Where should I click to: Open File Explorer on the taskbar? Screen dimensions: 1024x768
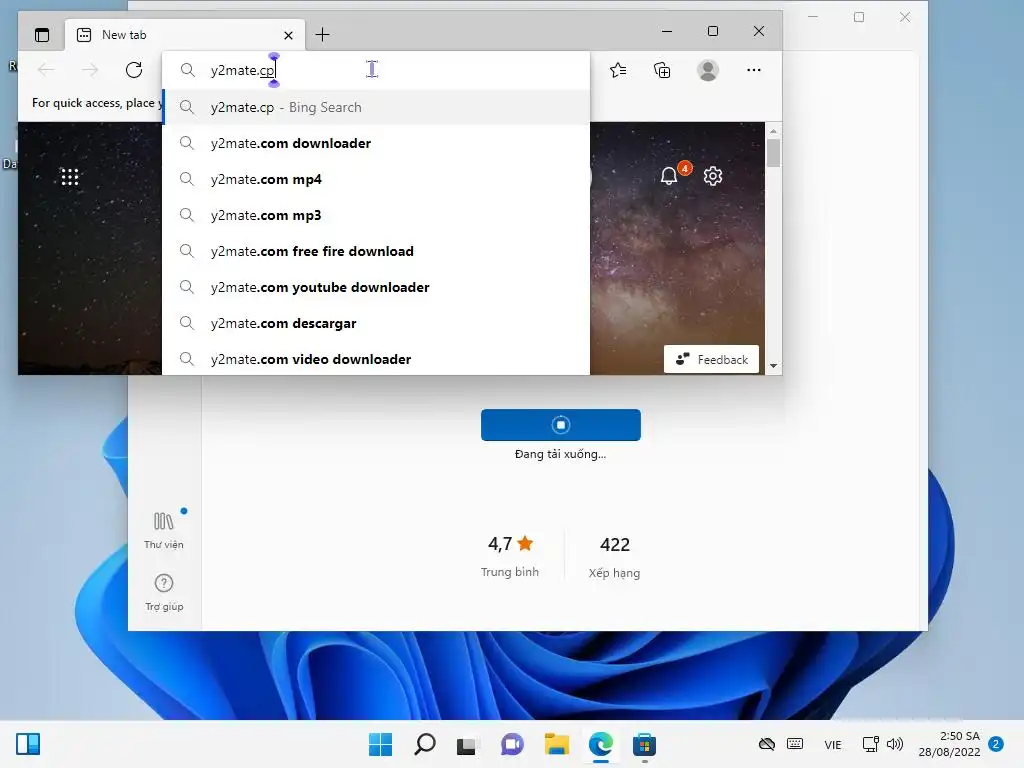pos(557,744)
